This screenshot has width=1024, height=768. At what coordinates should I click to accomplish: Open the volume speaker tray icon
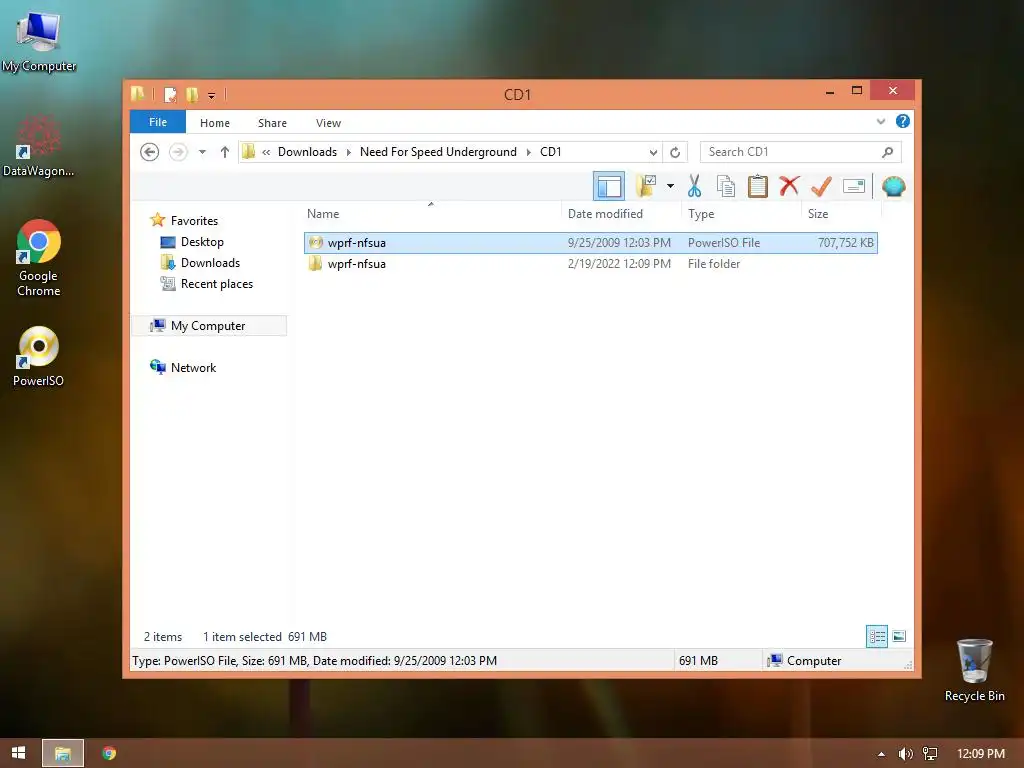pyautogui.click(x=905, y=754)
